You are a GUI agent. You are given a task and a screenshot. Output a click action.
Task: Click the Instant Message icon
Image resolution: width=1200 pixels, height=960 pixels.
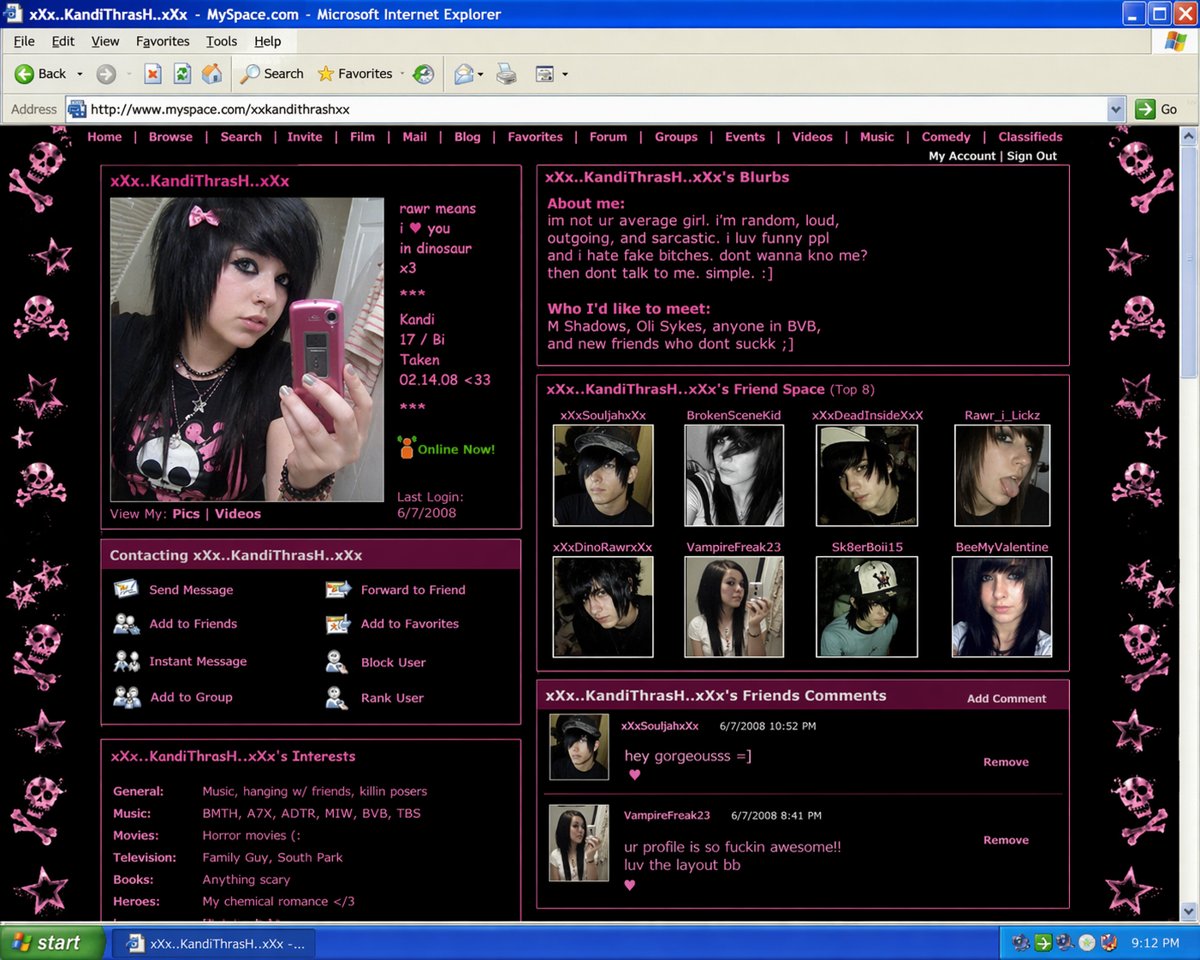click(126, 661)
